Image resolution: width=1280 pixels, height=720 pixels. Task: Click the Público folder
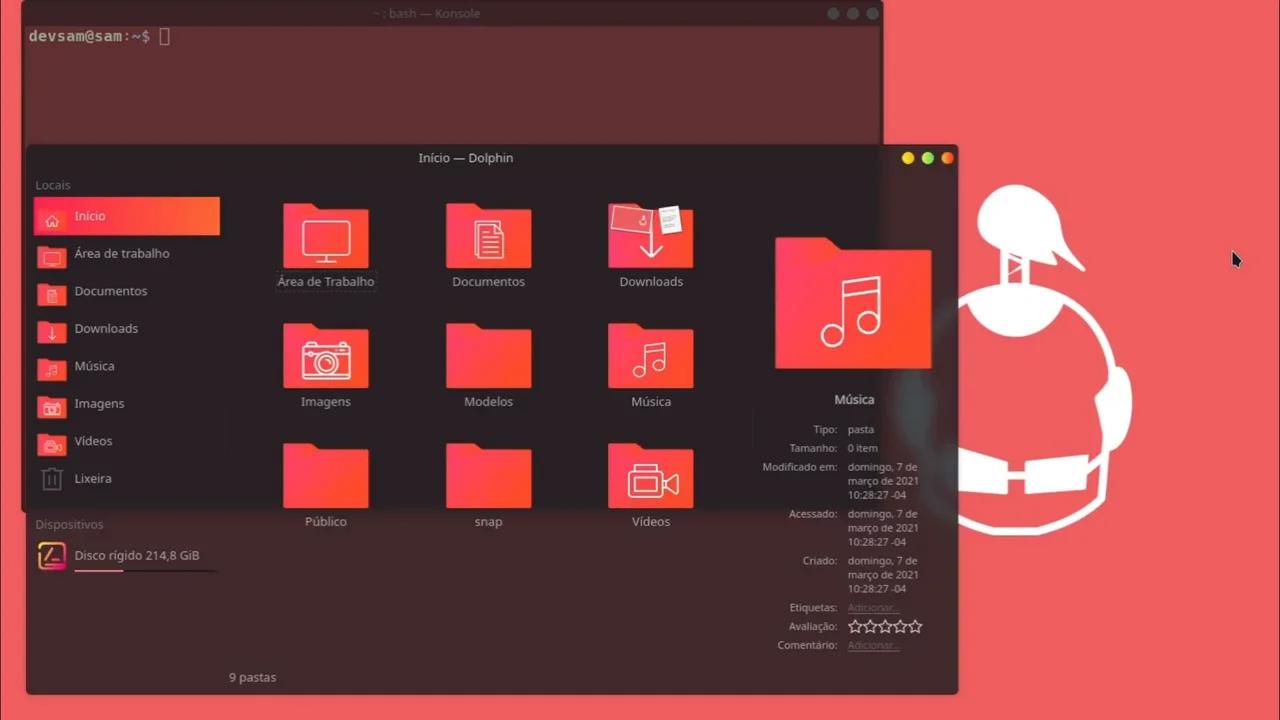click(x=326, y=486)
